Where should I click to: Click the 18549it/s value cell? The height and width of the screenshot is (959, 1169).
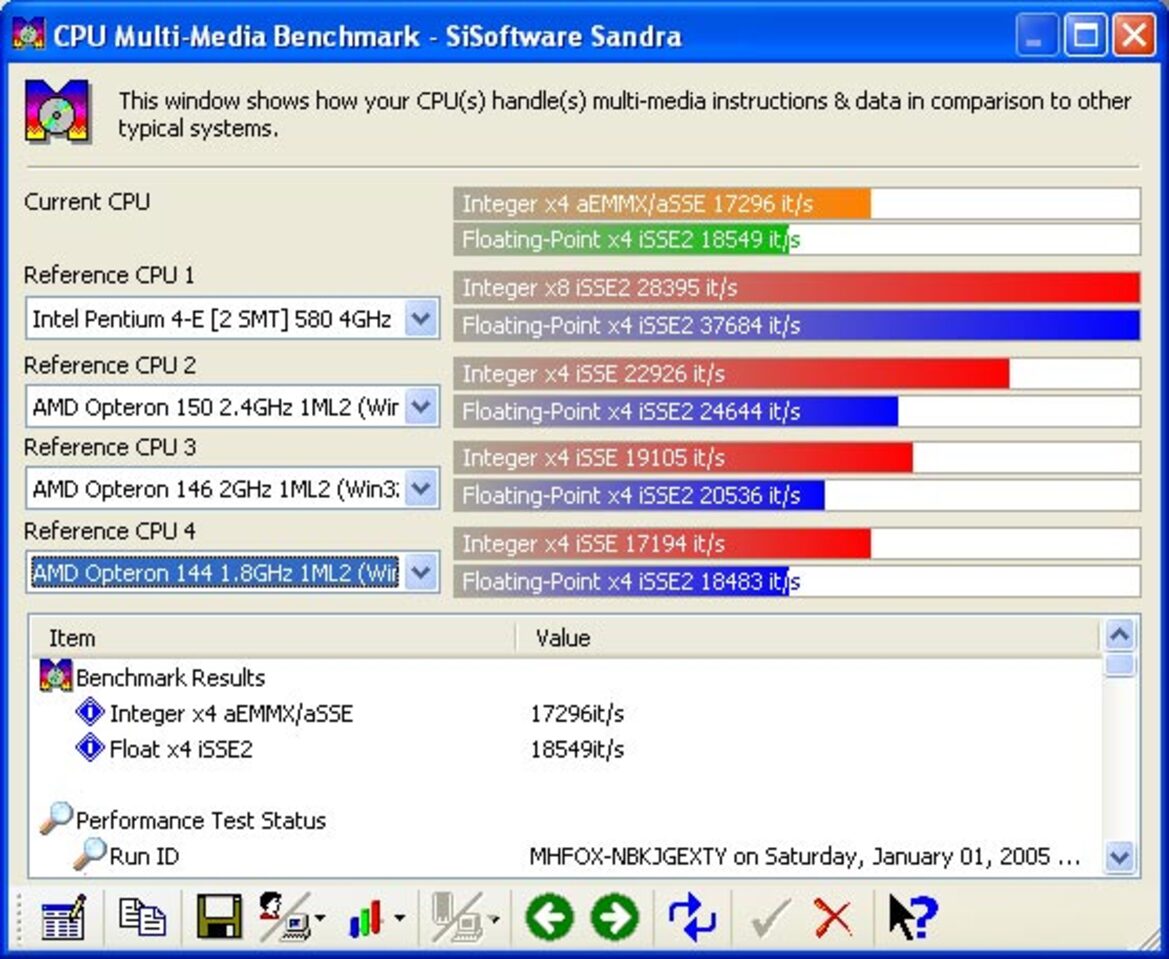point(576,749)
